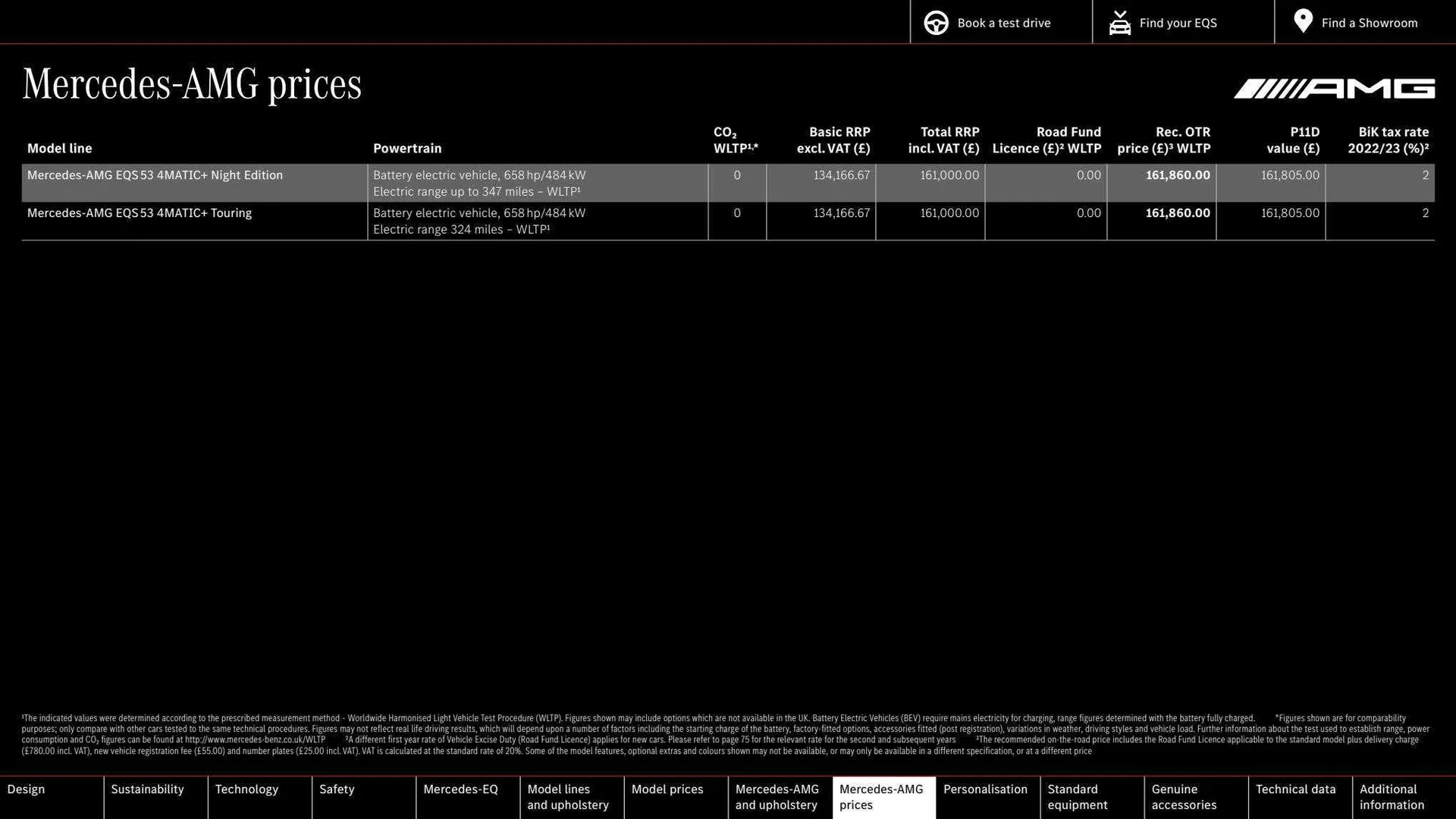This screenshot has width=1456, height=819.
Task: Select the EQS 53 Night Edition row
Action: click(x=155, y=176)
